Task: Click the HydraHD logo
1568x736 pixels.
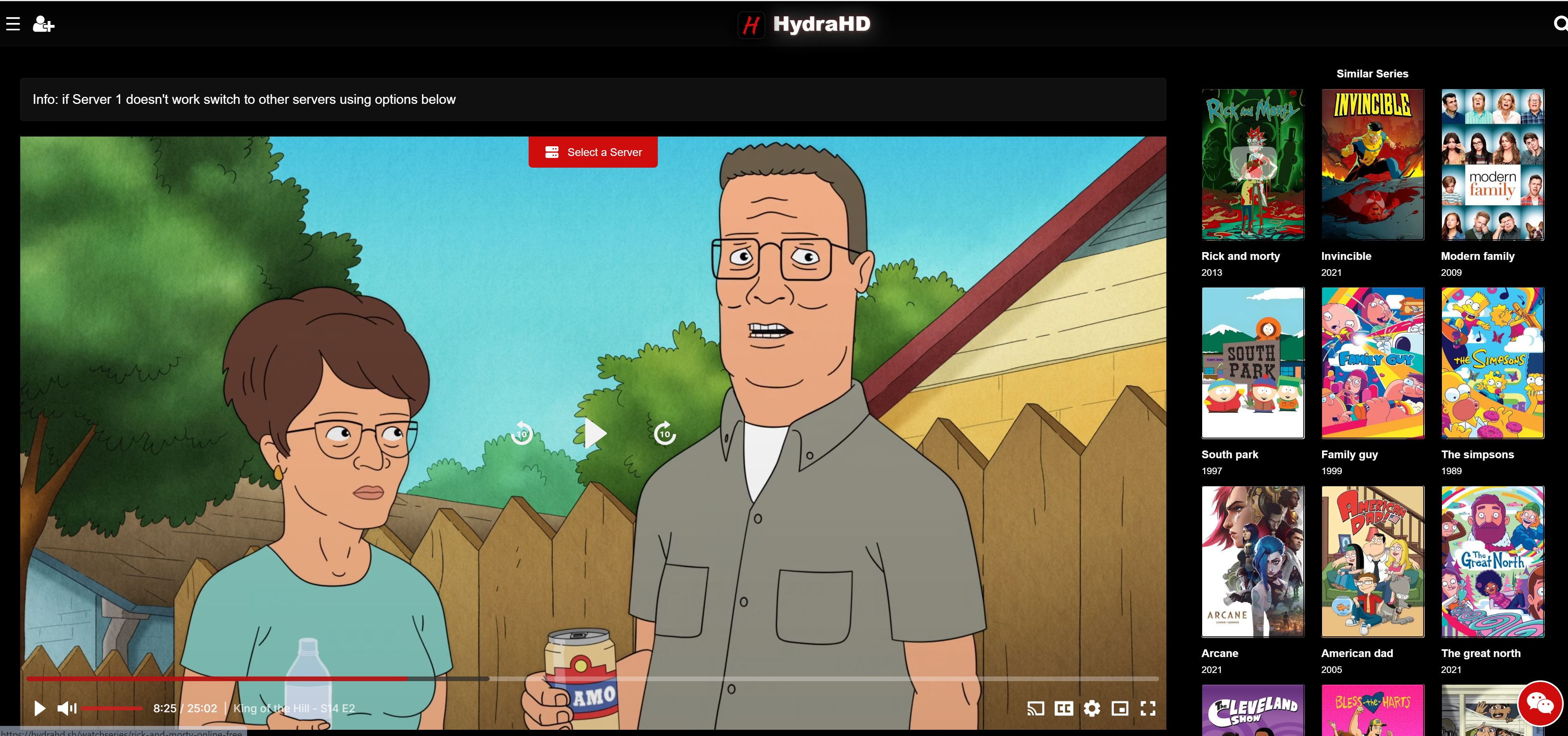Action: click(x=804, y=25)
